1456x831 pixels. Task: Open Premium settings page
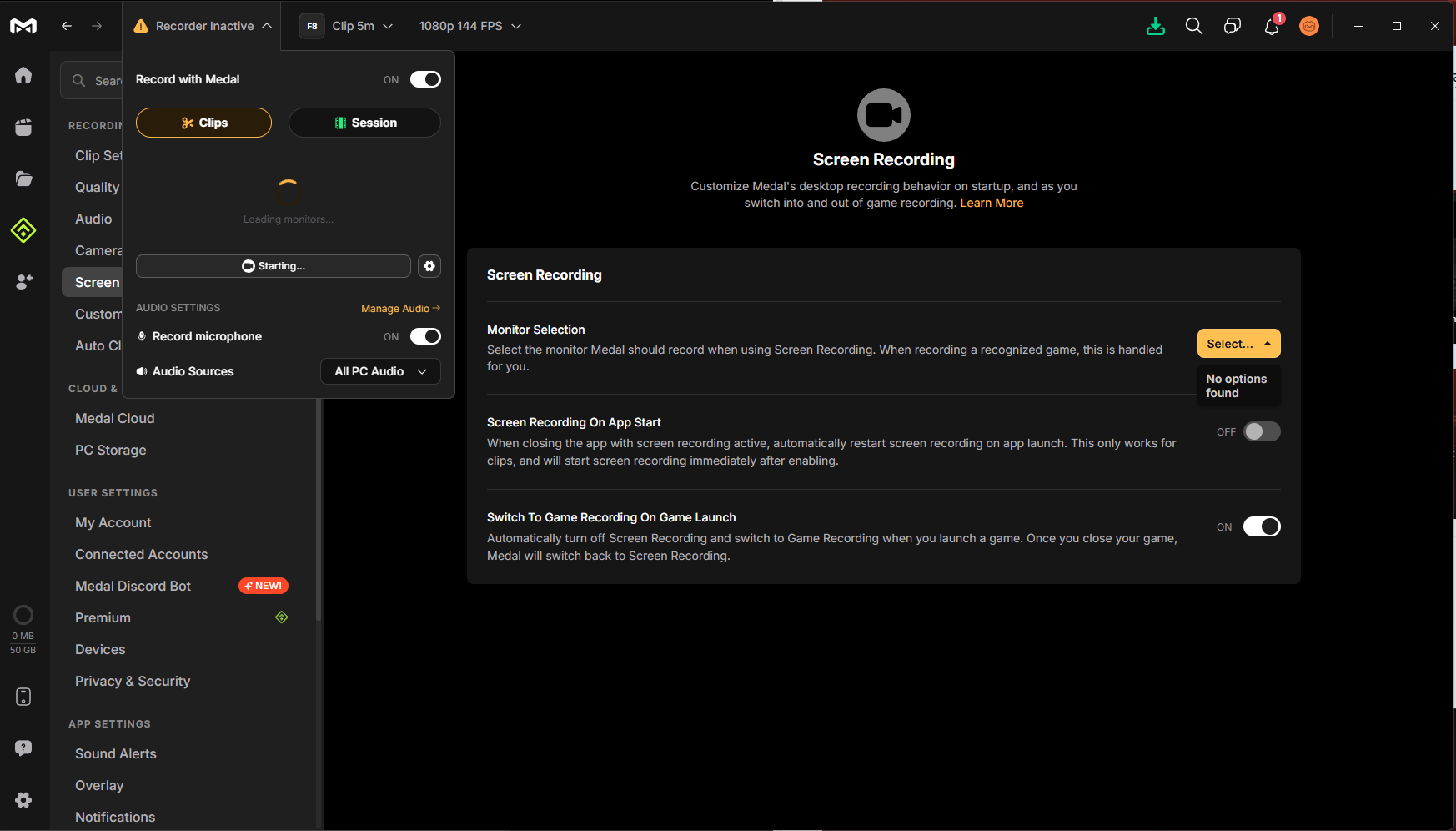pyautogui.click(x=103, y=617)
